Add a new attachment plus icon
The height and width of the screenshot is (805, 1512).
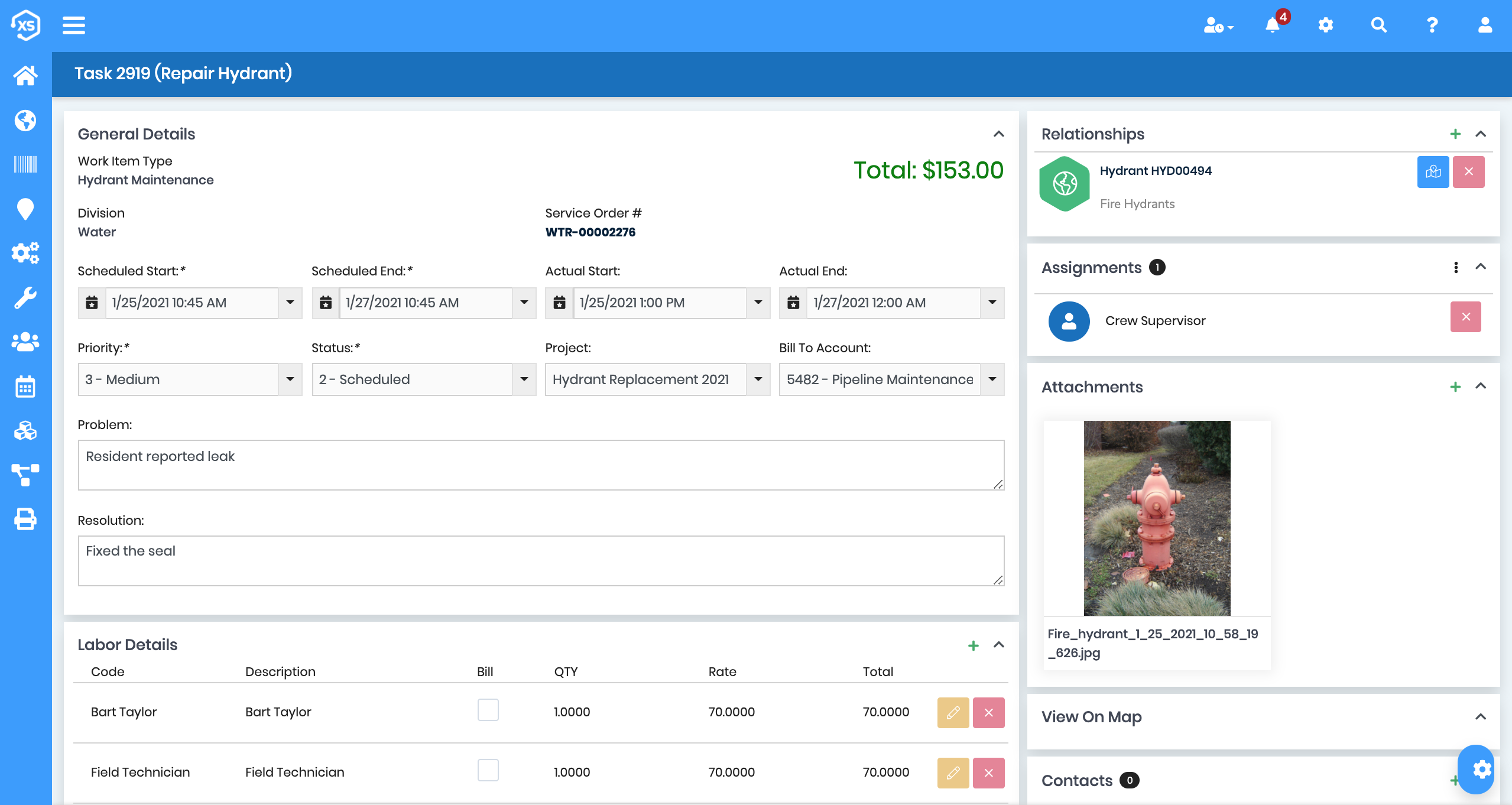tap(1455, 387)
